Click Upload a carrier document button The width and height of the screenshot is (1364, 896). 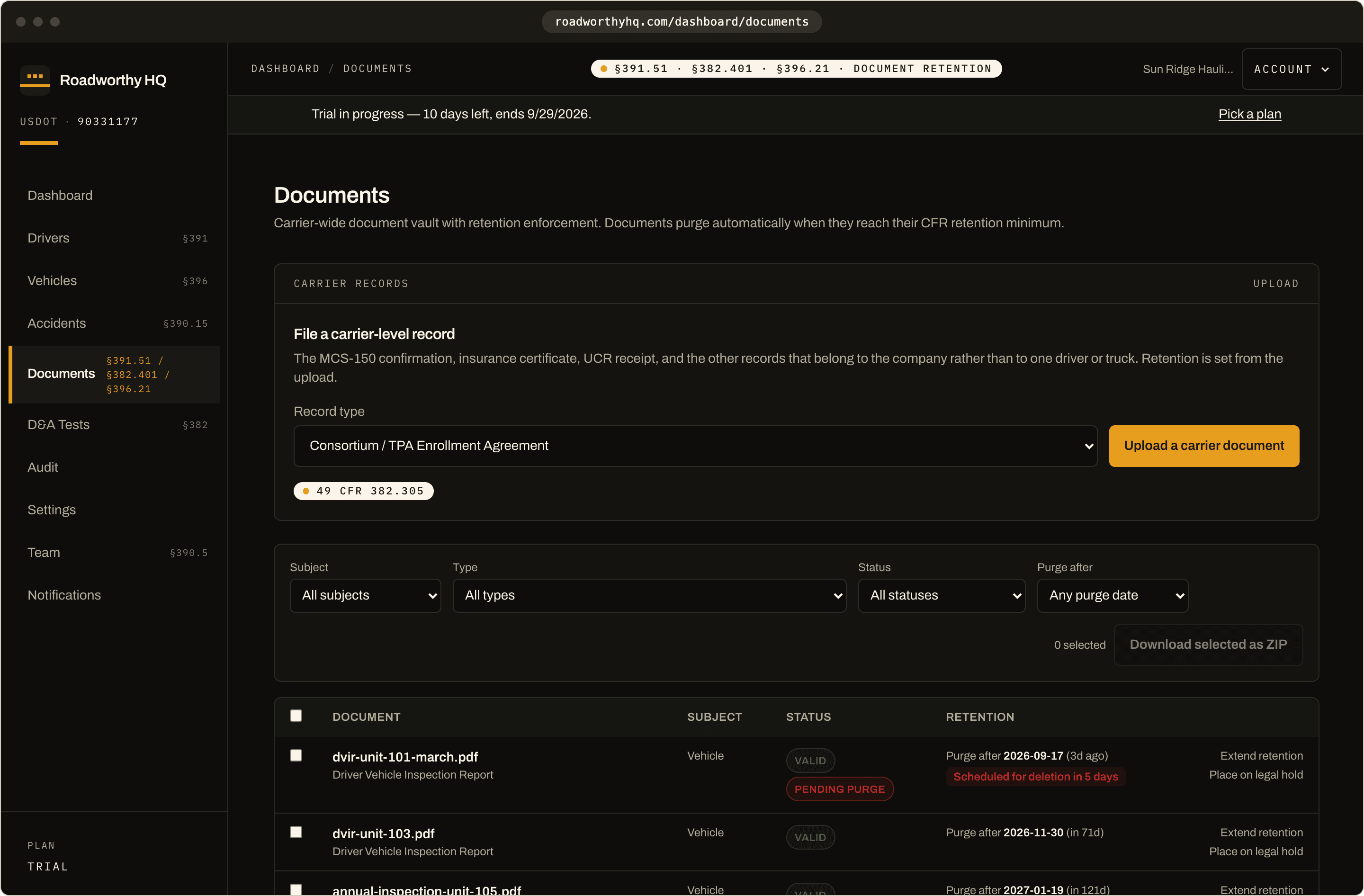coord(1203,446)
